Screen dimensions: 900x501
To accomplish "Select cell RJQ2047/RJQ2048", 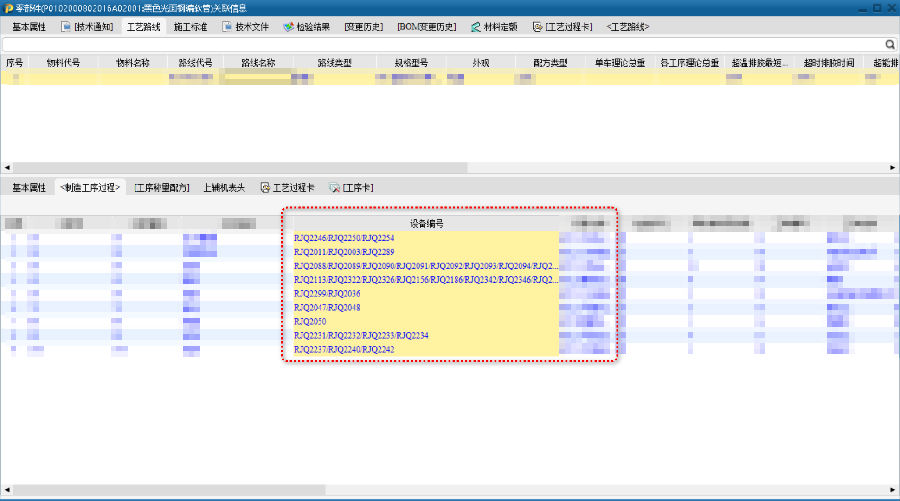I will click(426, 308).
